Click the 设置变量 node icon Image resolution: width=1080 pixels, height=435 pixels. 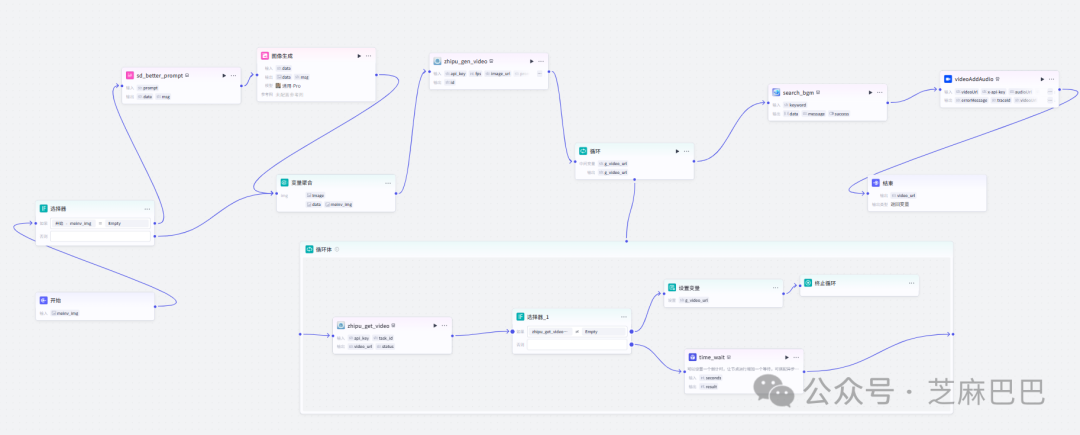pos(672,287)
